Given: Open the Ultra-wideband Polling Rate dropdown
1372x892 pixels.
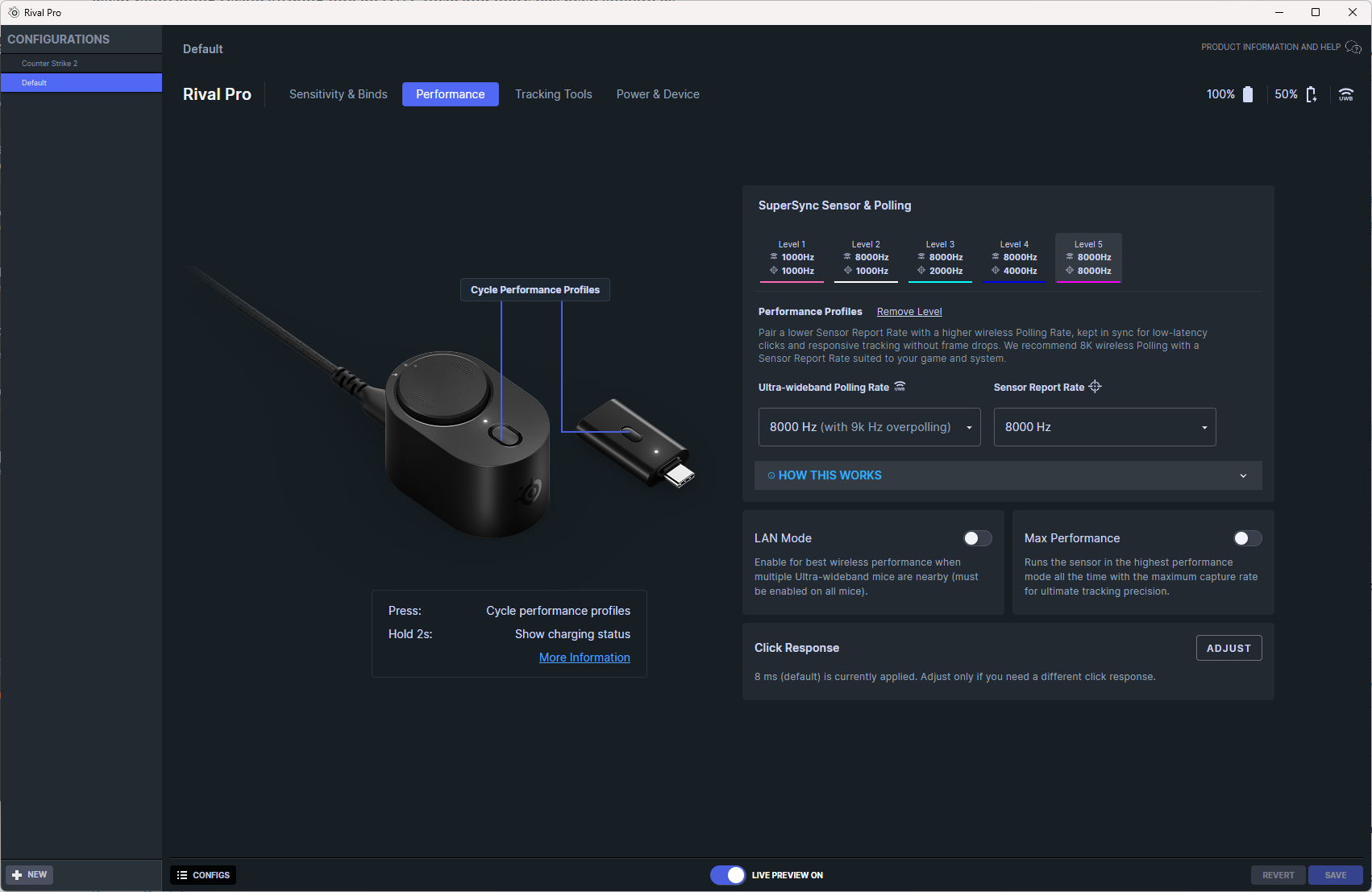Looking at the screenshot, I should 869,427.
